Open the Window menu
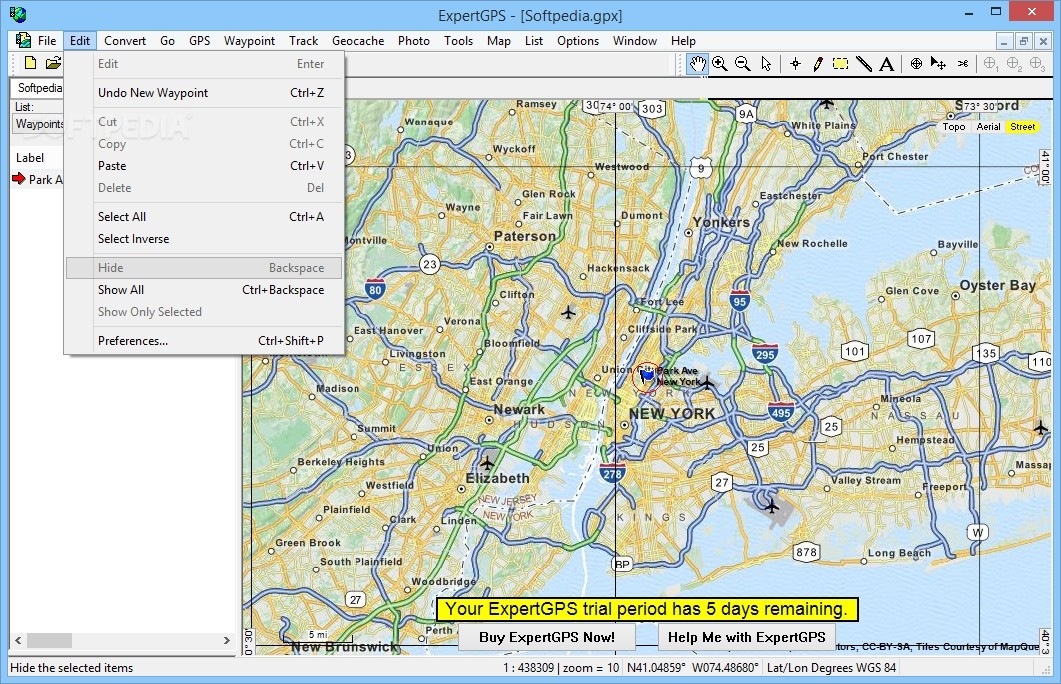 pyautogui.click(x=635, y=41)
